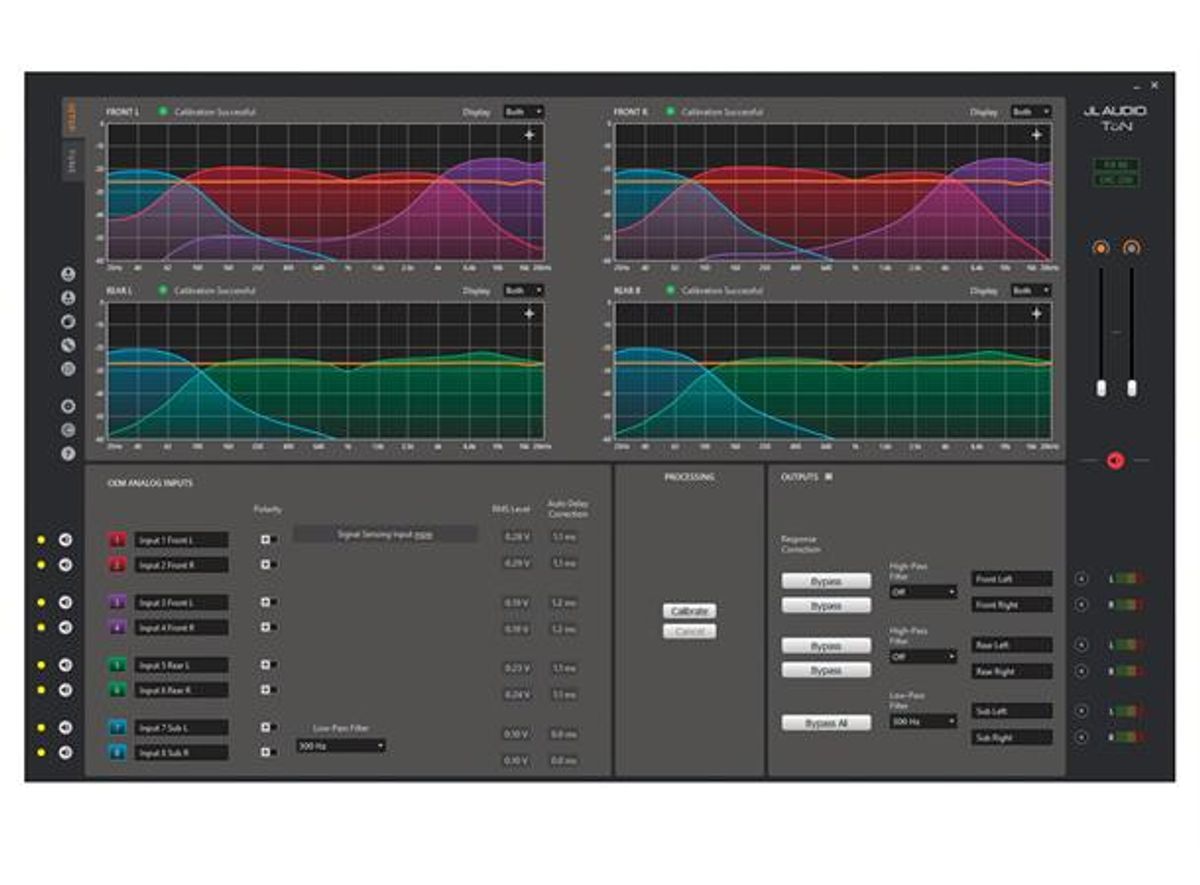Switch to the second gray vertical tab
This screenshot has height=885, width=1200.
click(72, 160)
